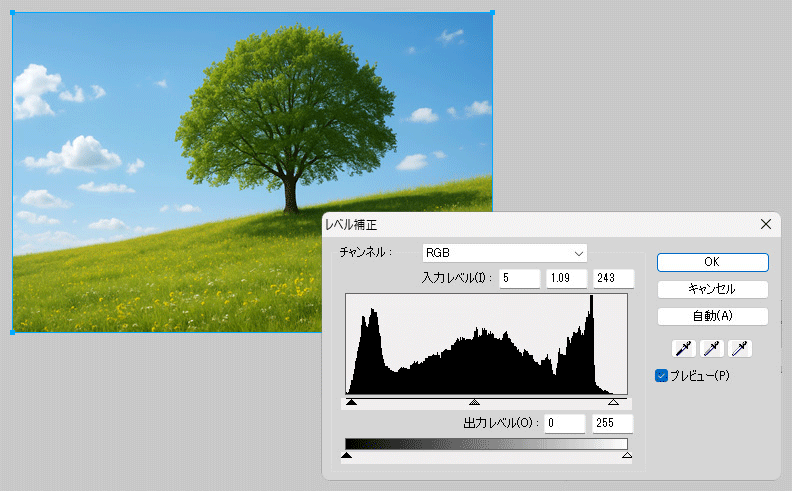
Task: Click the bottom-left selection handle of image
Action: coord(13,332)
